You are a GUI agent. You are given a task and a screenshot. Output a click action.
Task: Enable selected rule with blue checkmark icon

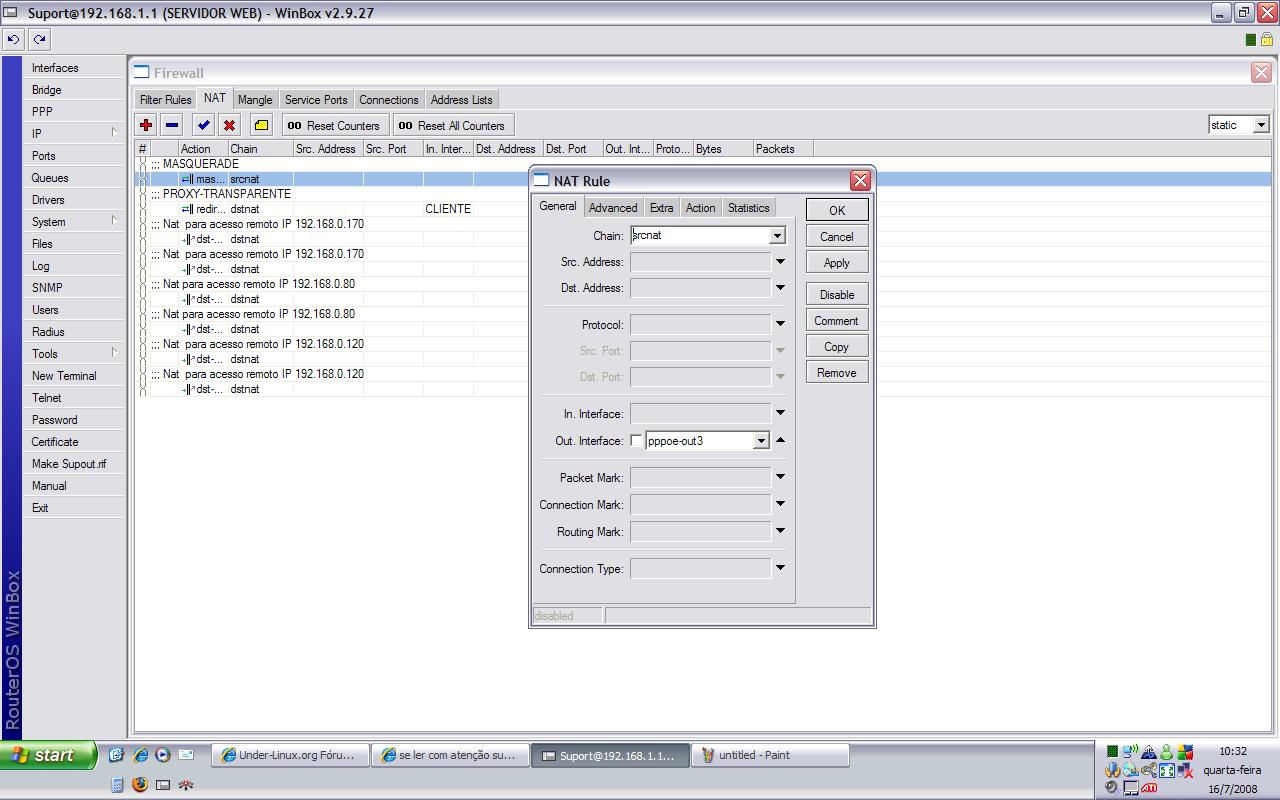[x=204, y=125]
